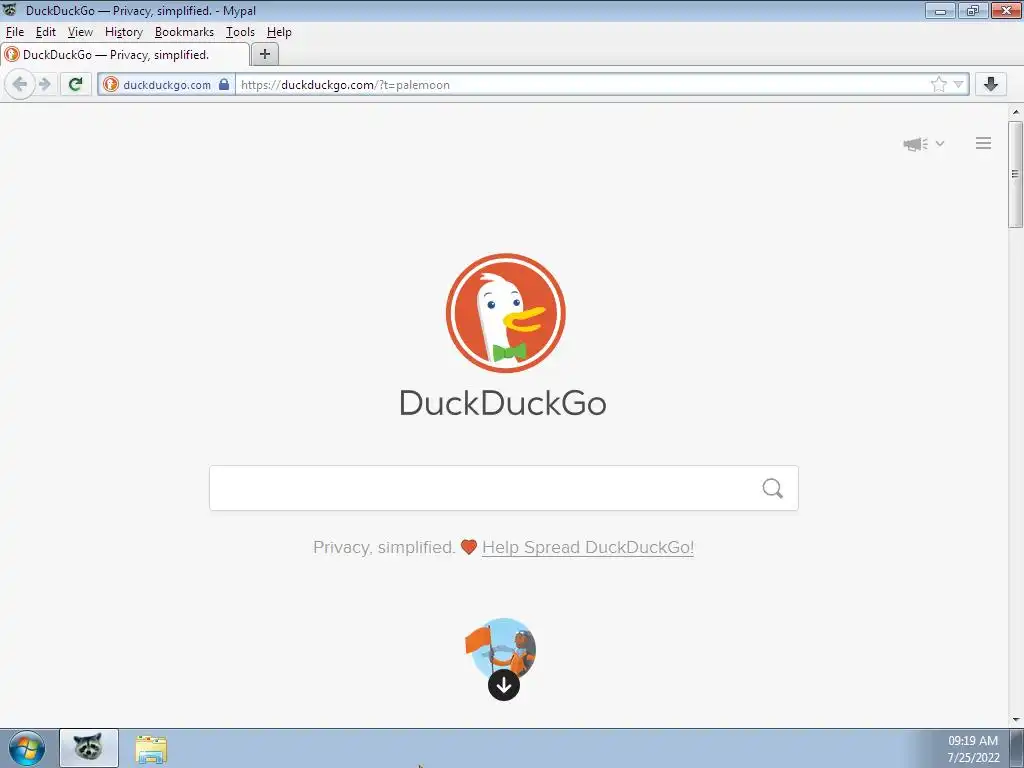Reload the page with the refresh button

[x=76, y=84]
